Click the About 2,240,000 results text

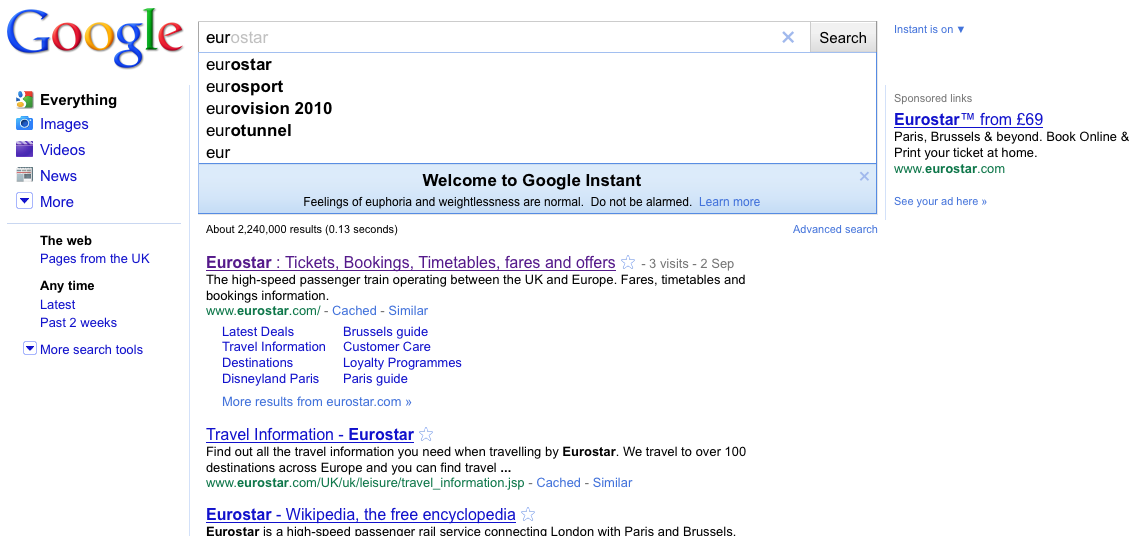(x=301, y=230)
